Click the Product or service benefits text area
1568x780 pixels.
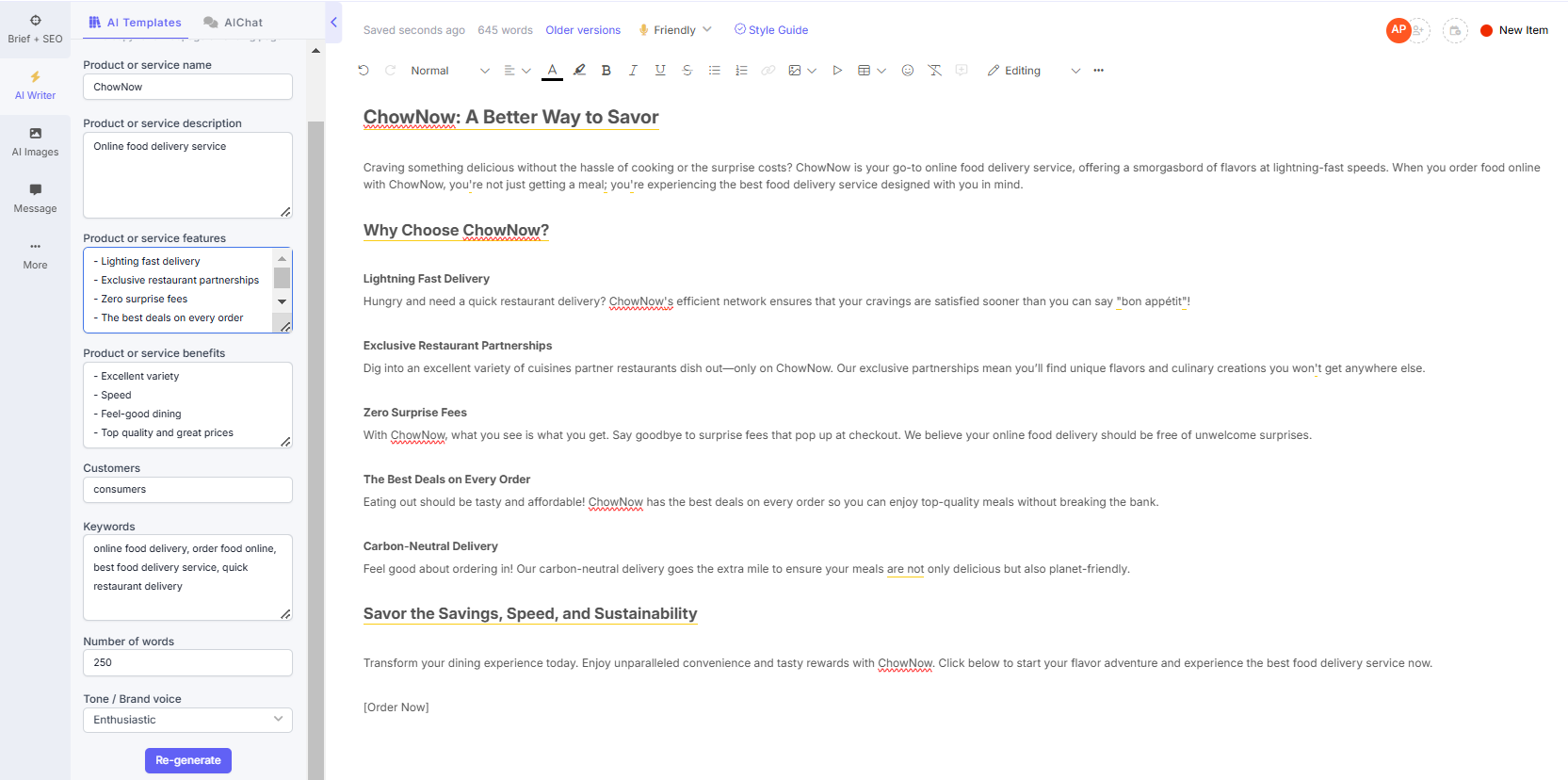[x=187, y=405]
